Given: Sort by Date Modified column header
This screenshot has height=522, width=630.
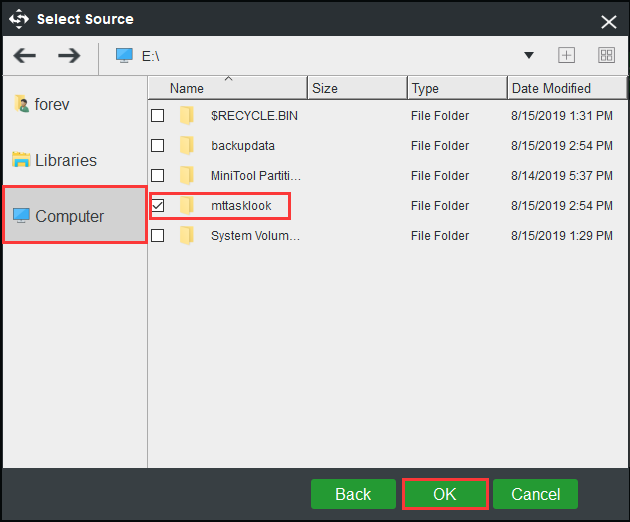Looking at the screenshot, I should point(567,88).
